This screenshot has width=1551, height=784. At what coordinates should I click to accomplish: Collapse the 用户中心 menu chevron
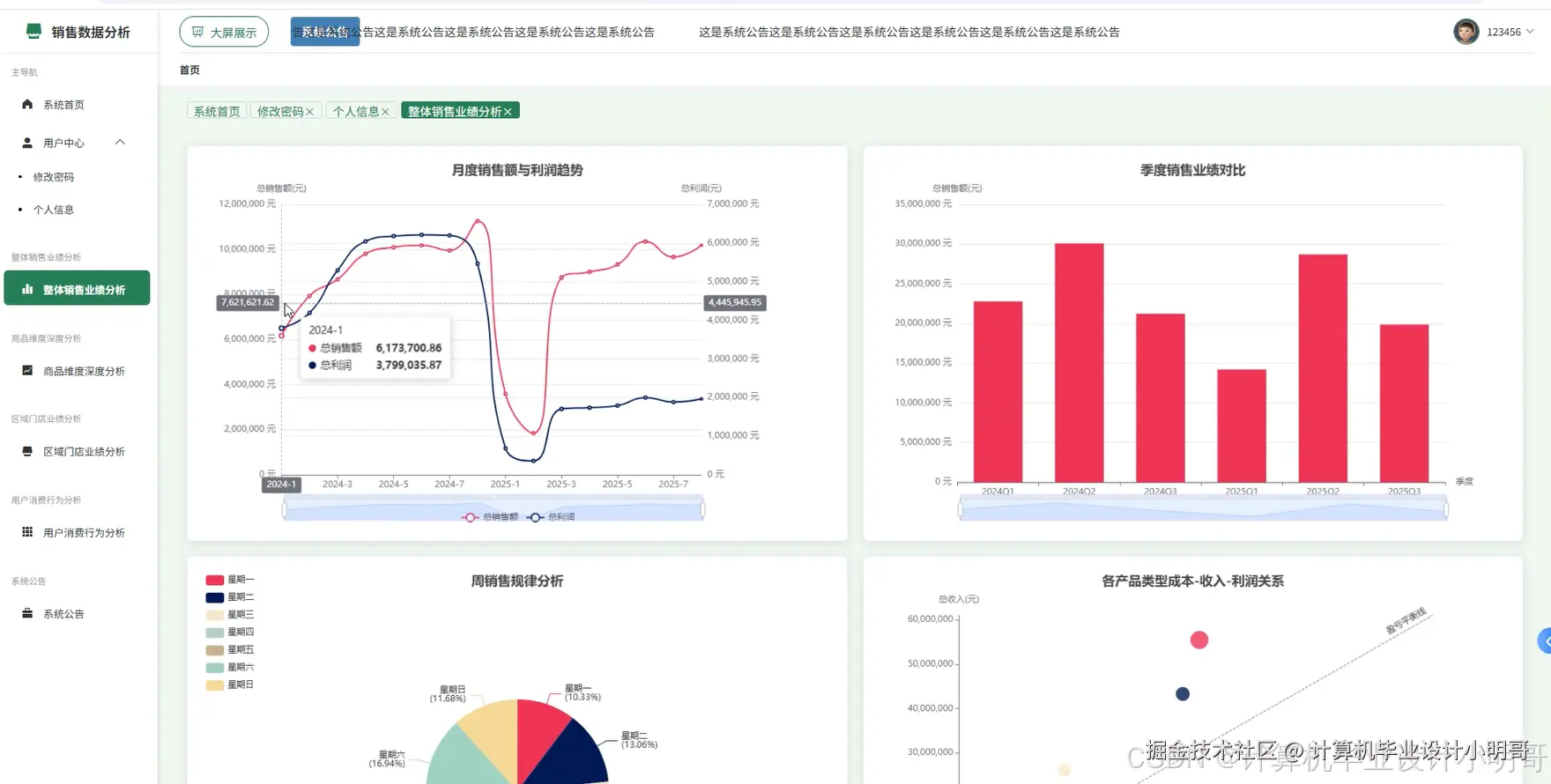(x=120, y=143)
